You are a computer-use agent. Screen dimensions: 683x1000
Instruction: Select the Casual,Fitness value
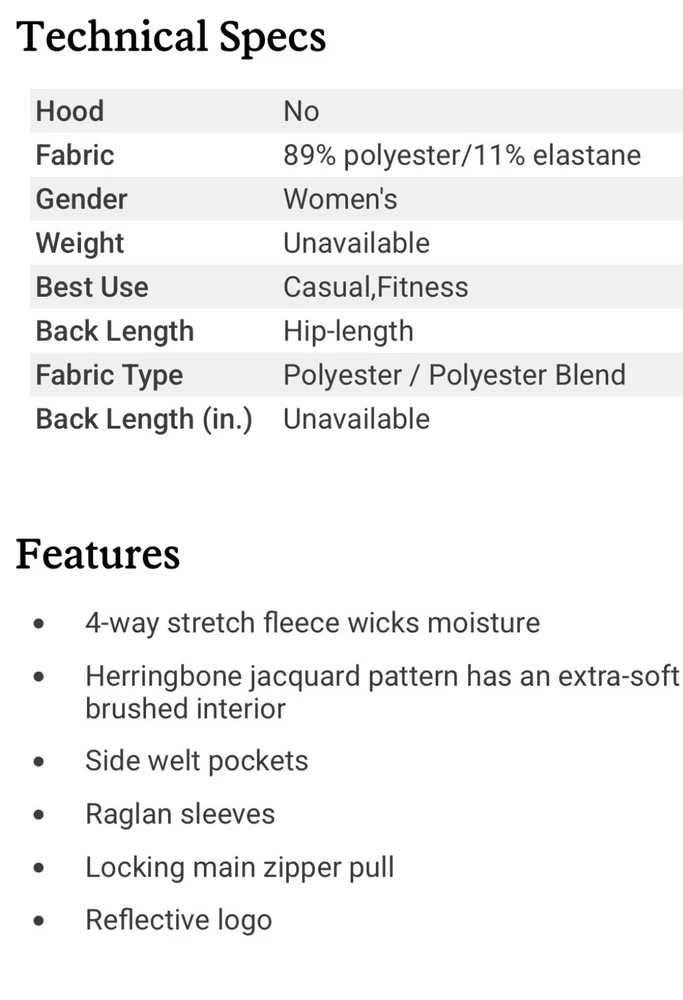(x=375, y=287)
